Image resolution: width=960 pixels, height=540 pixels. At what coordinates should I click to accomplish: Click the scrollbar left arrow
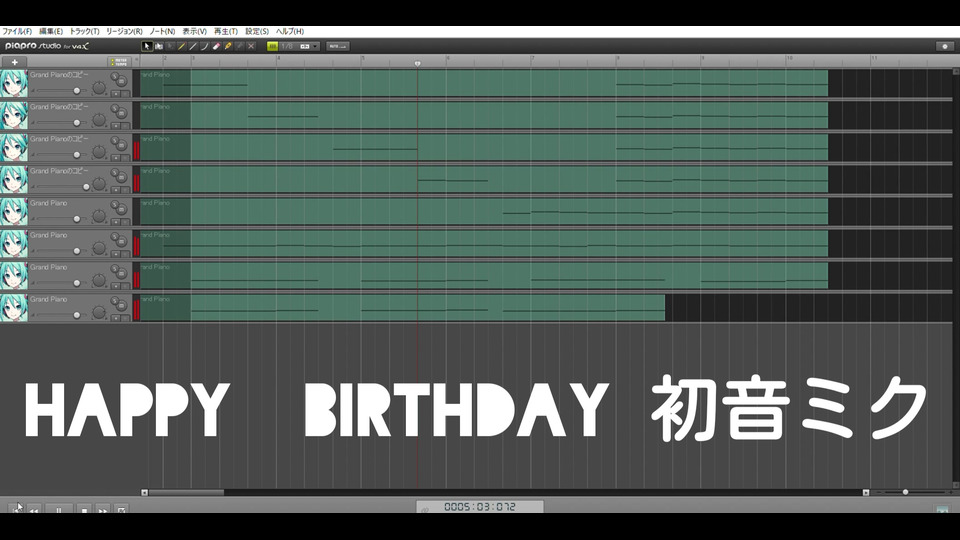click(x=144, y=492)
